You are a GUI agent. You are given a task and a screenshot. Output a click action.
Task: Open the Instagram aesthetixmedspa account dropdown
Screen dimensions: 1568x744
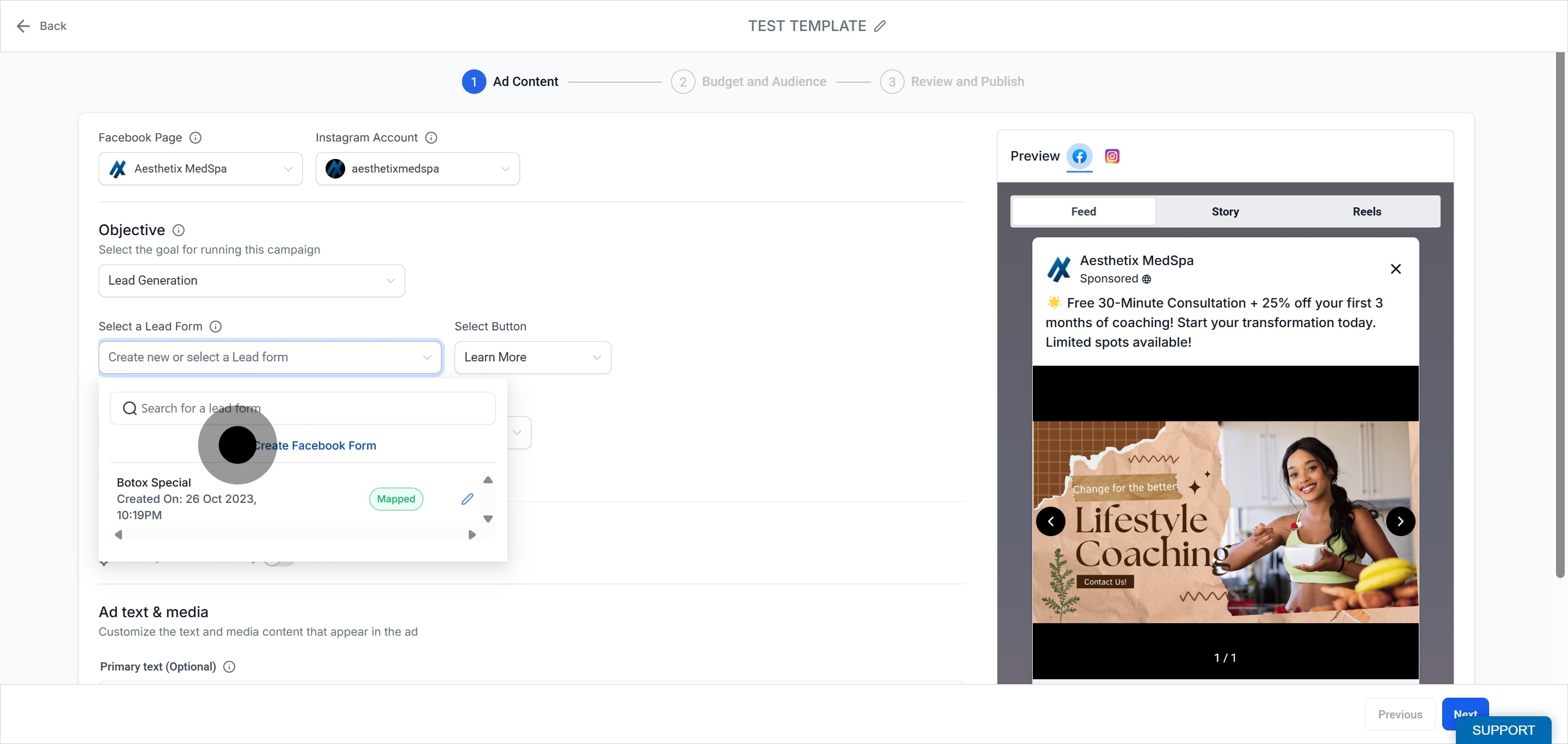coord(418,169)
